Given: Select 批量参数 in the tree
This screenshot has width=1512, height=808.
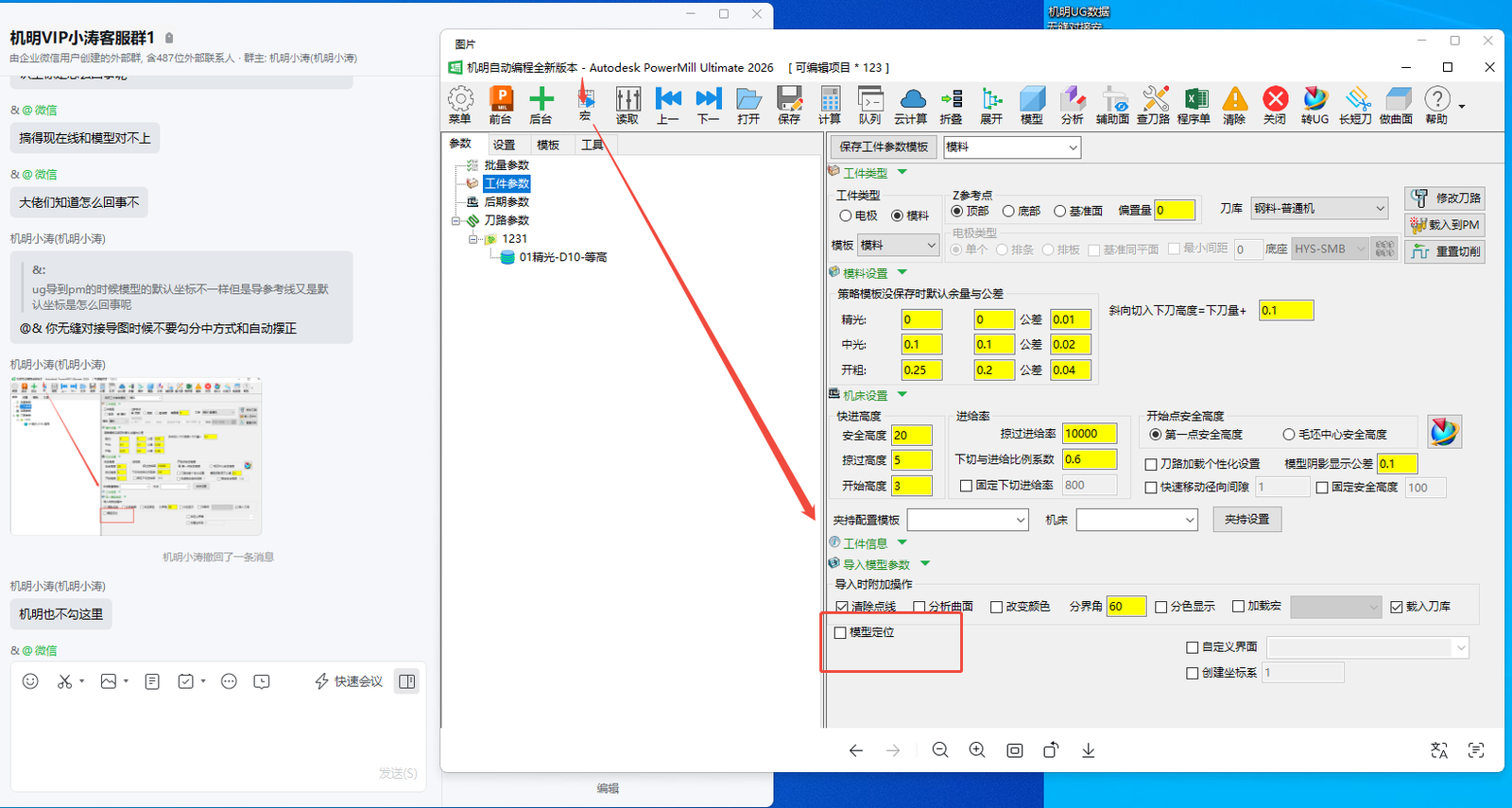Looking at the screenshot, I should pyautogui.click(x=507, y=165).
